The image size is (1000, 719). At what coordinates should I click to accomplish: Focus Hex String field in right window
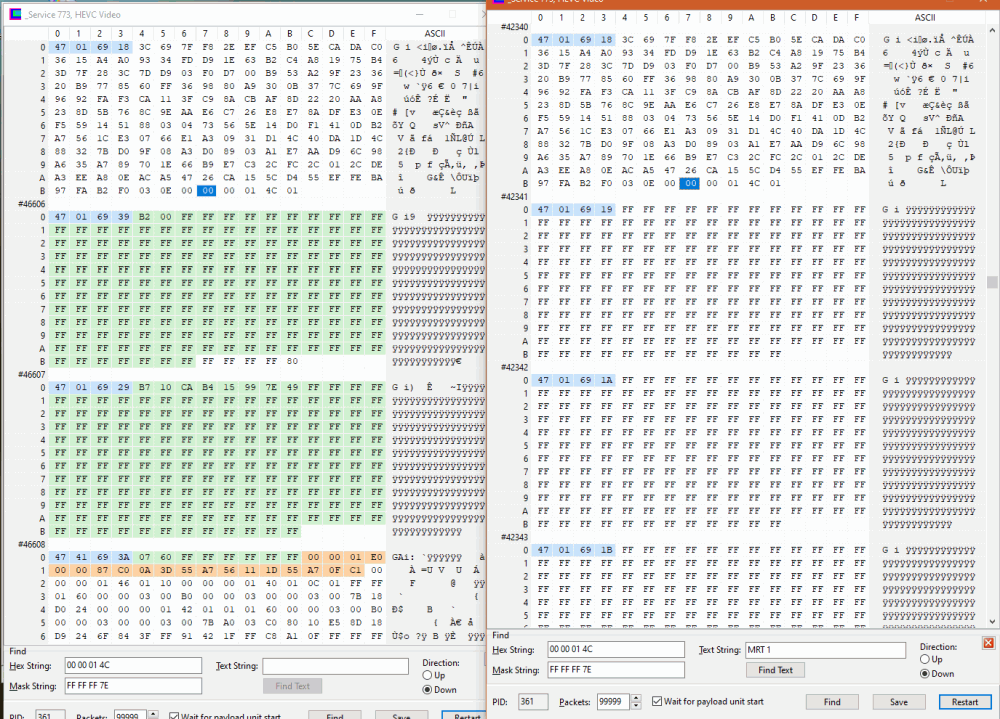click(x=615, y=649)
